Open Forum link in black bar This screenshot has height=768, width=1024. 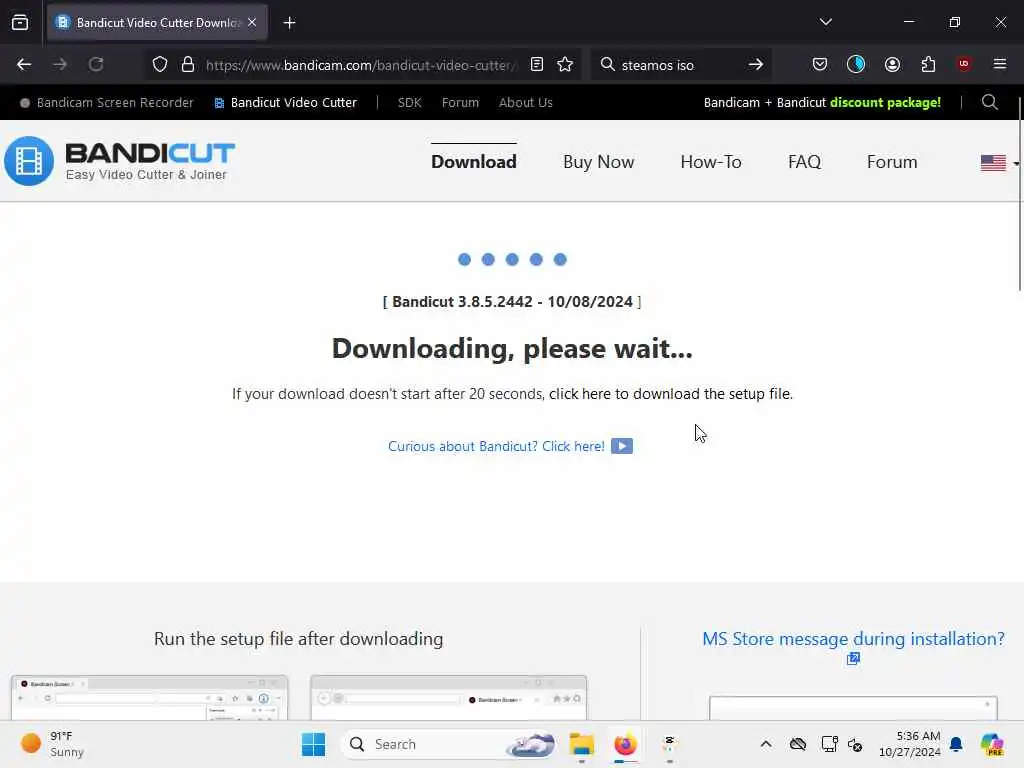coord(460,103)
